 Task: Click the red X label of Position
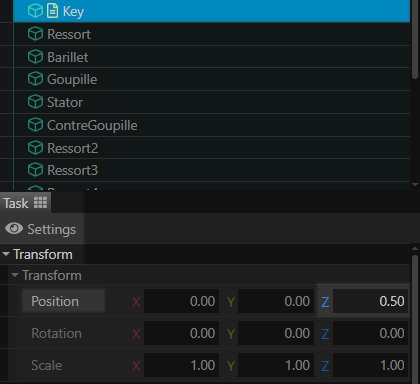click(x=136, y=302)
